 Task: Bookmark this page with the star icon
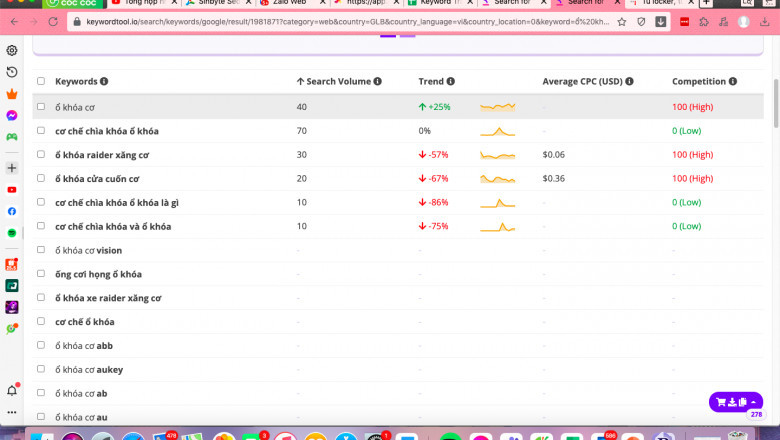point(622,21)
